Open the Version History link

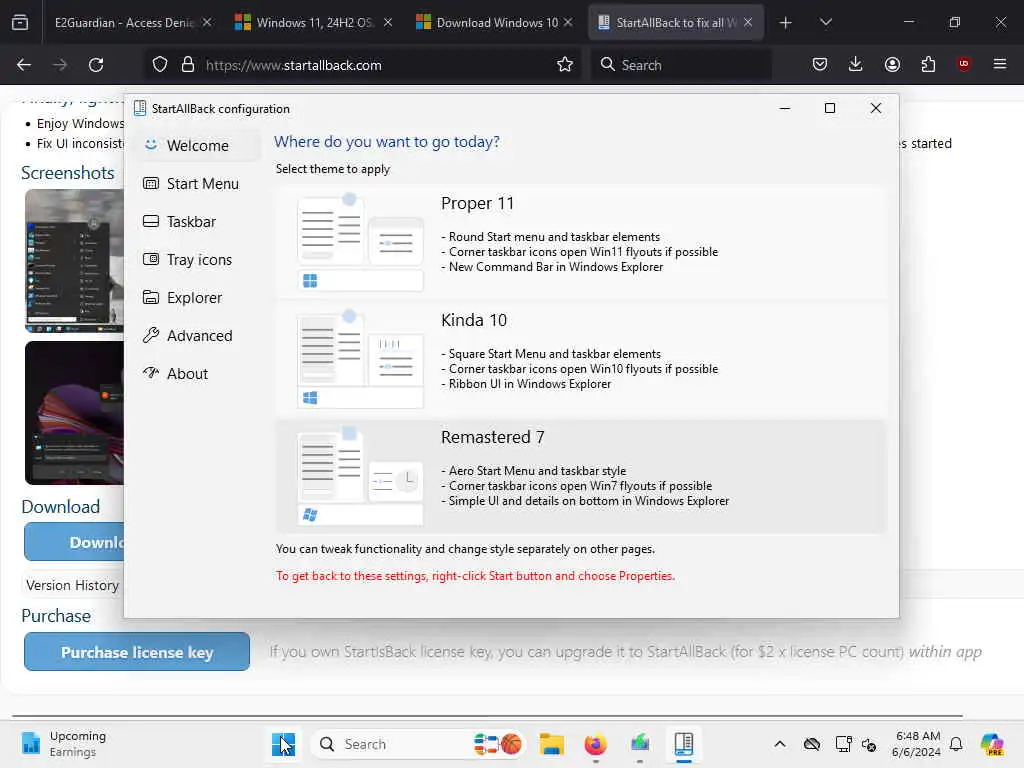pos(72,585)
